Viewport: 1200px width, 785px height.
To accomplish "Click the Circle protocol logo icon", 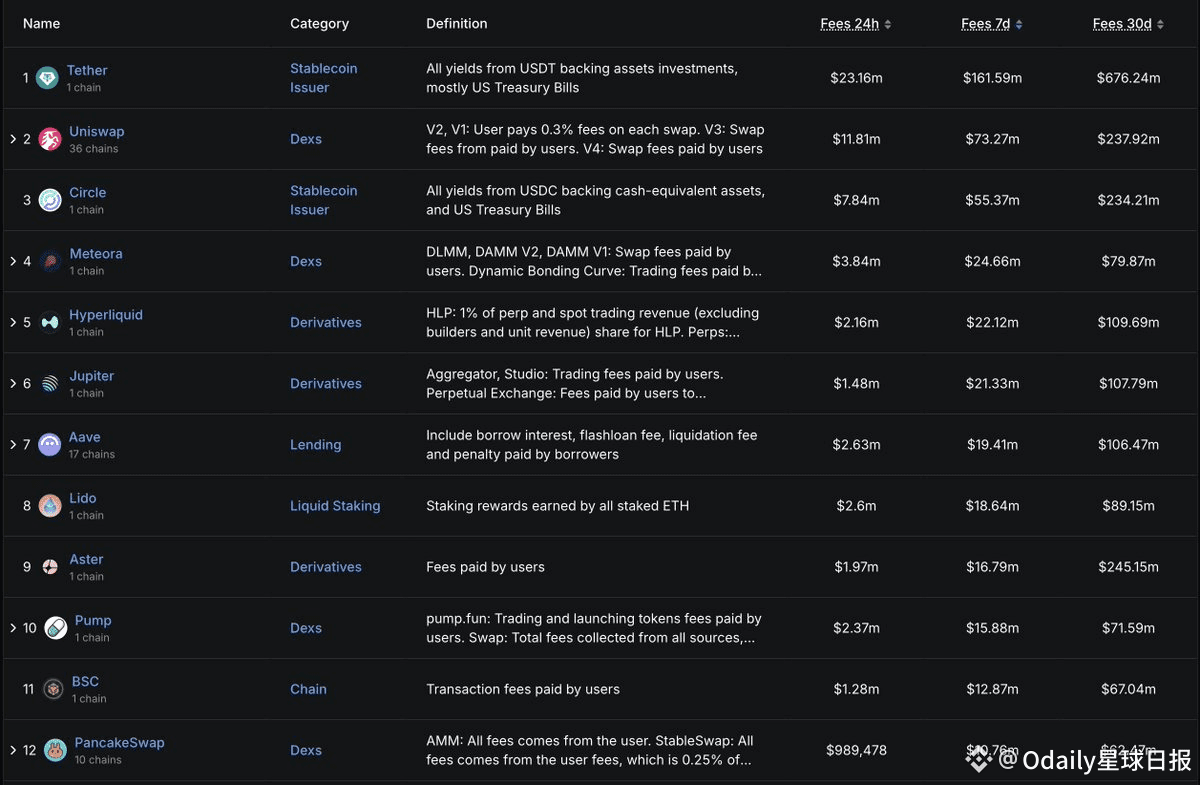I will [x=50, y=200].
